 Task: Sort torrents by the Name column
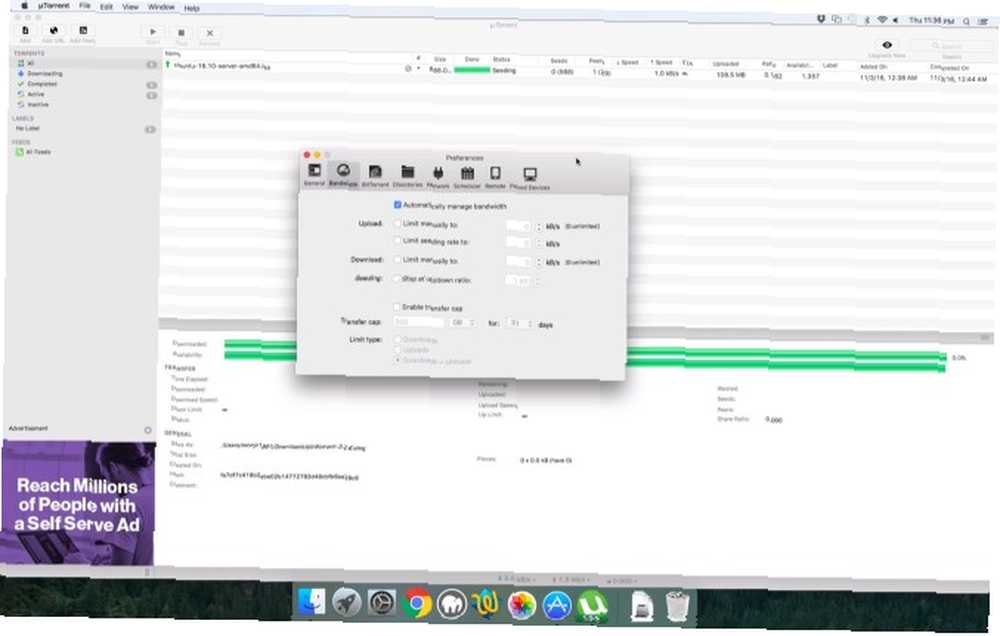click(172, 54)
